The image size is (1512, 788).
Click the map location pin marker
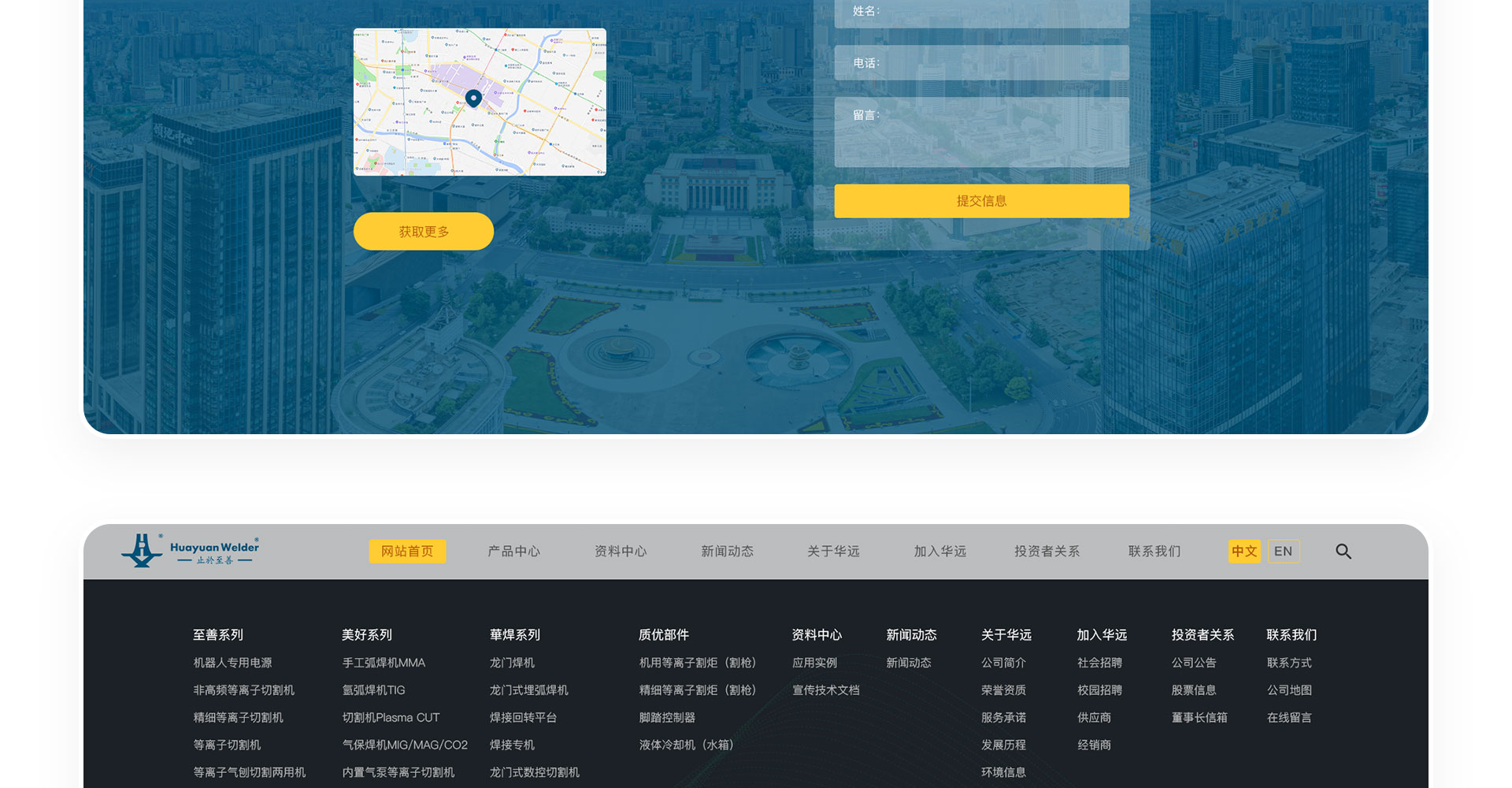(473, 98)
